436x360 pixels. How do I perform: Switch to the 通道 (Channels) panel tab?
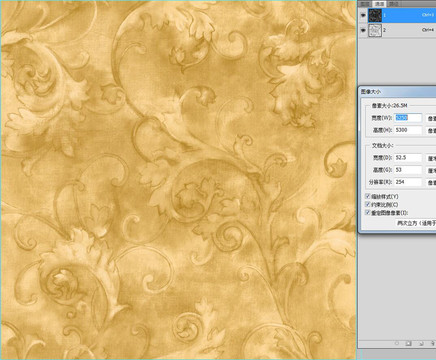(x=379, y=4)
